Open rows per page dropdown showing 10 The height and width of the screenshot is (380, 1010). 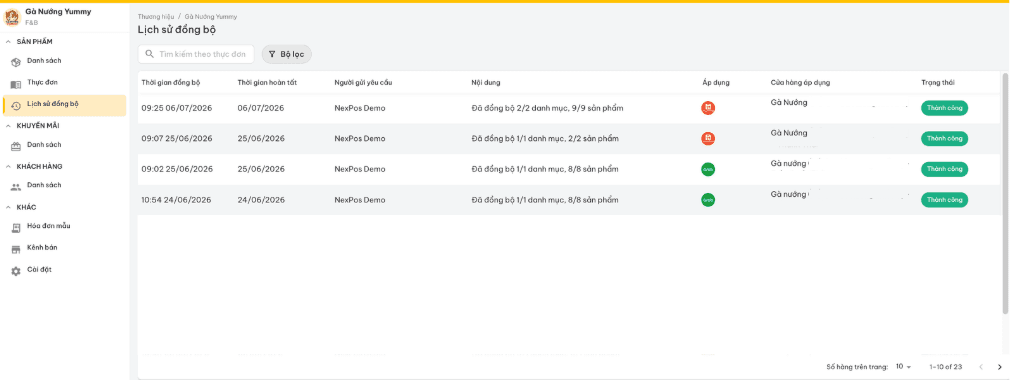point(904,366)
